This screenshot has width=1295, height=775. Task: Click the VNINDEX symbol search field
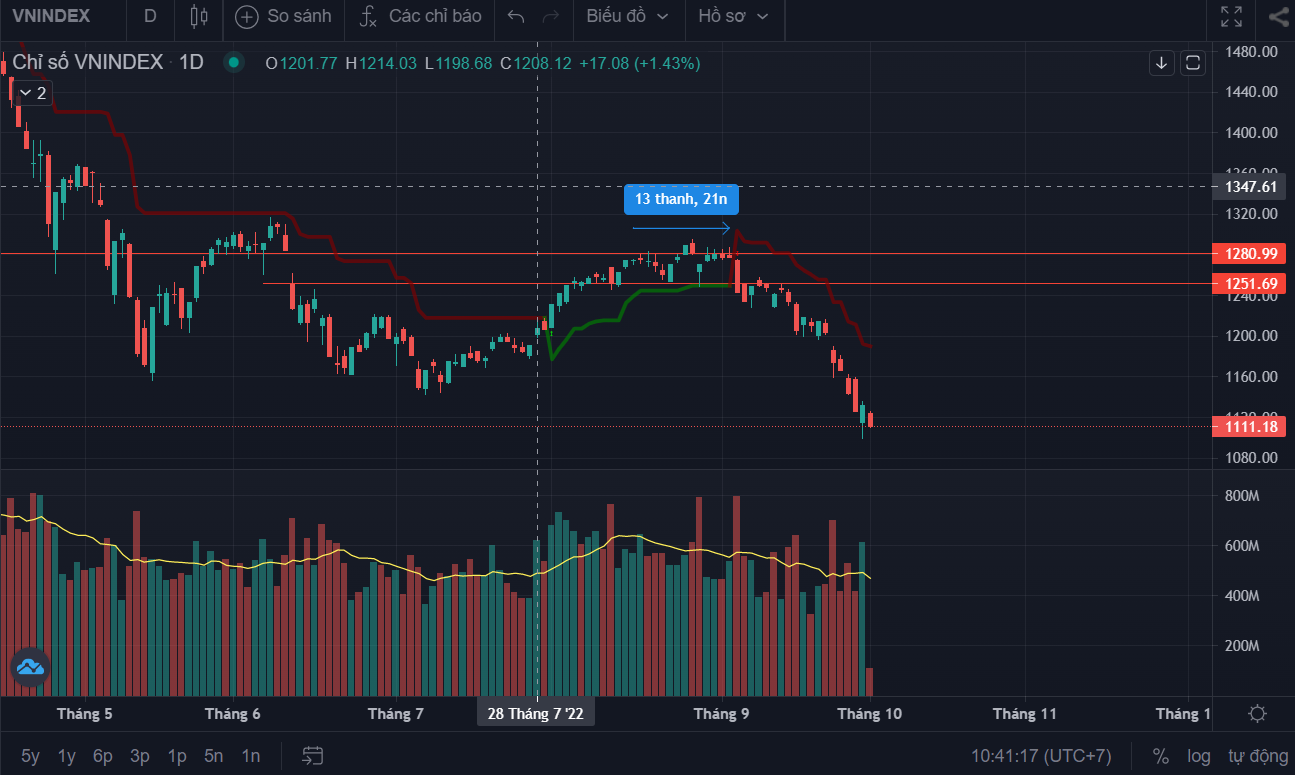[x=50, y=16]
